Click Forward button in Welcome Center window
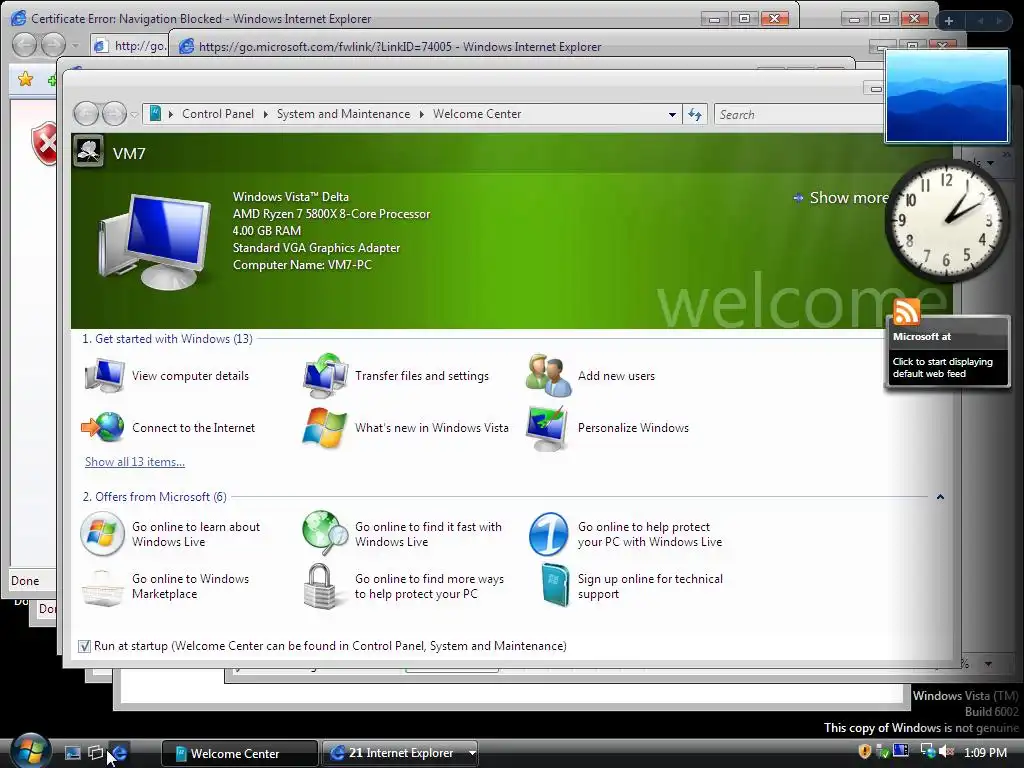This screenshot has width=1024, height=768. coord(114,114)
